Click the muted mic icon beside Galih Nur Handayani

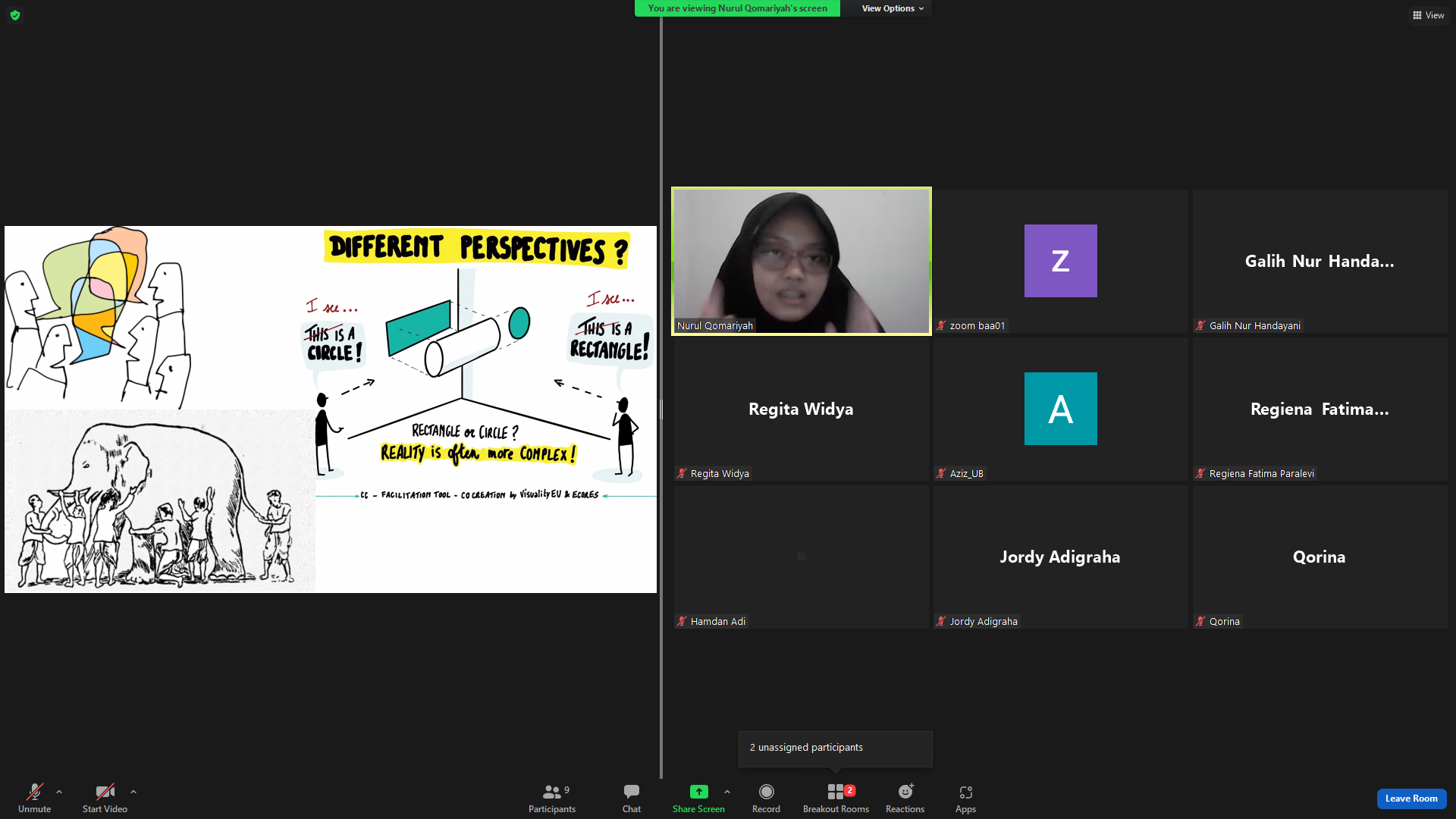tap(1200, 326)
